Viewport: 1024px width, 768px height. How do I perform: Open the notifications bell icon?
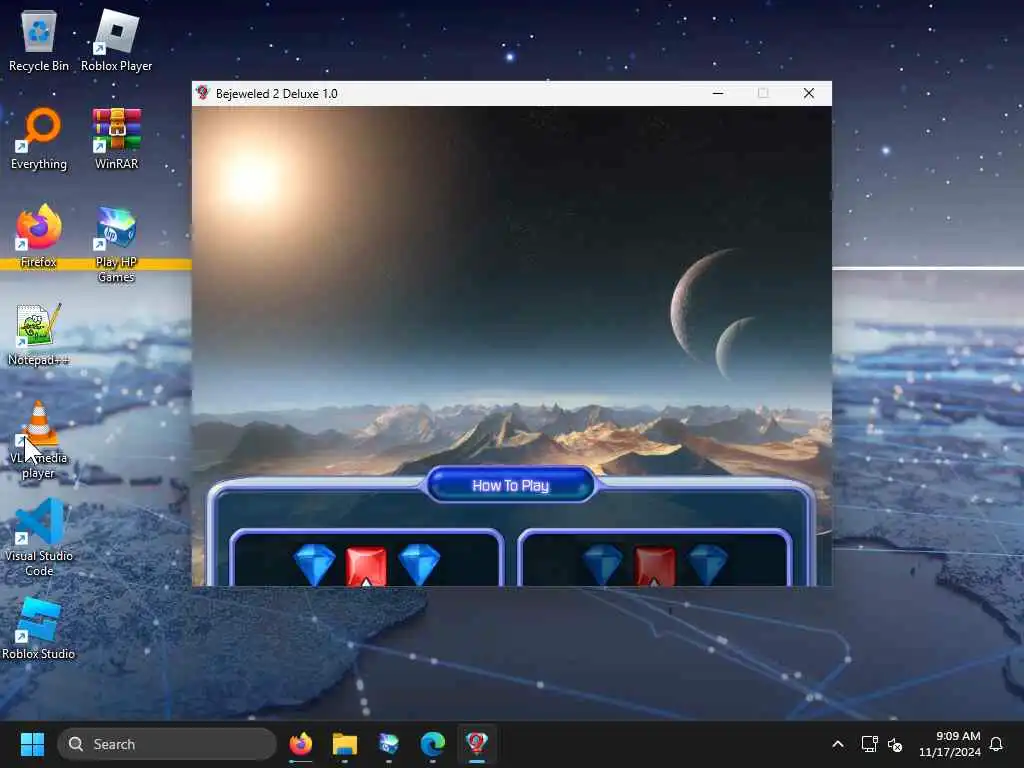click(996, 744)
